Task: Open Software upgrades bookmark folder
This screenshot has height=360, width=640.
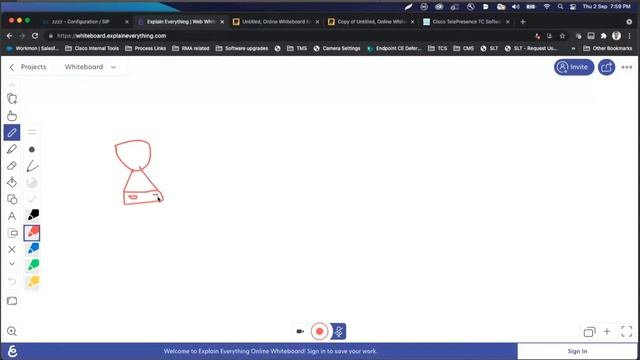Action: (x=242, y=48)
